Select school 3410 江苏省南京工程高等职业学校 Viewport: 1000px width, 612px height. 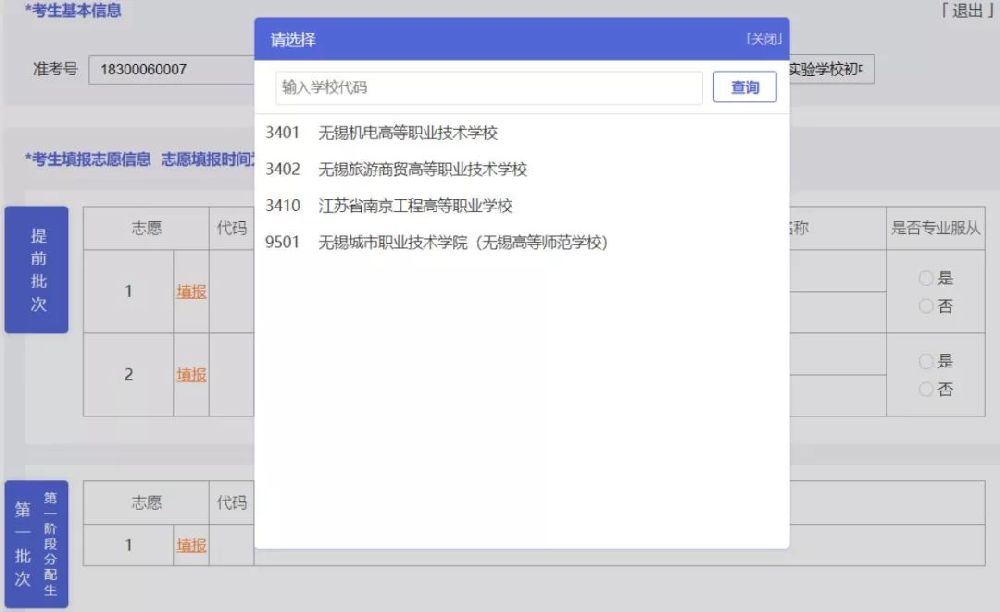pyautogui.click(x=389, y=205)
